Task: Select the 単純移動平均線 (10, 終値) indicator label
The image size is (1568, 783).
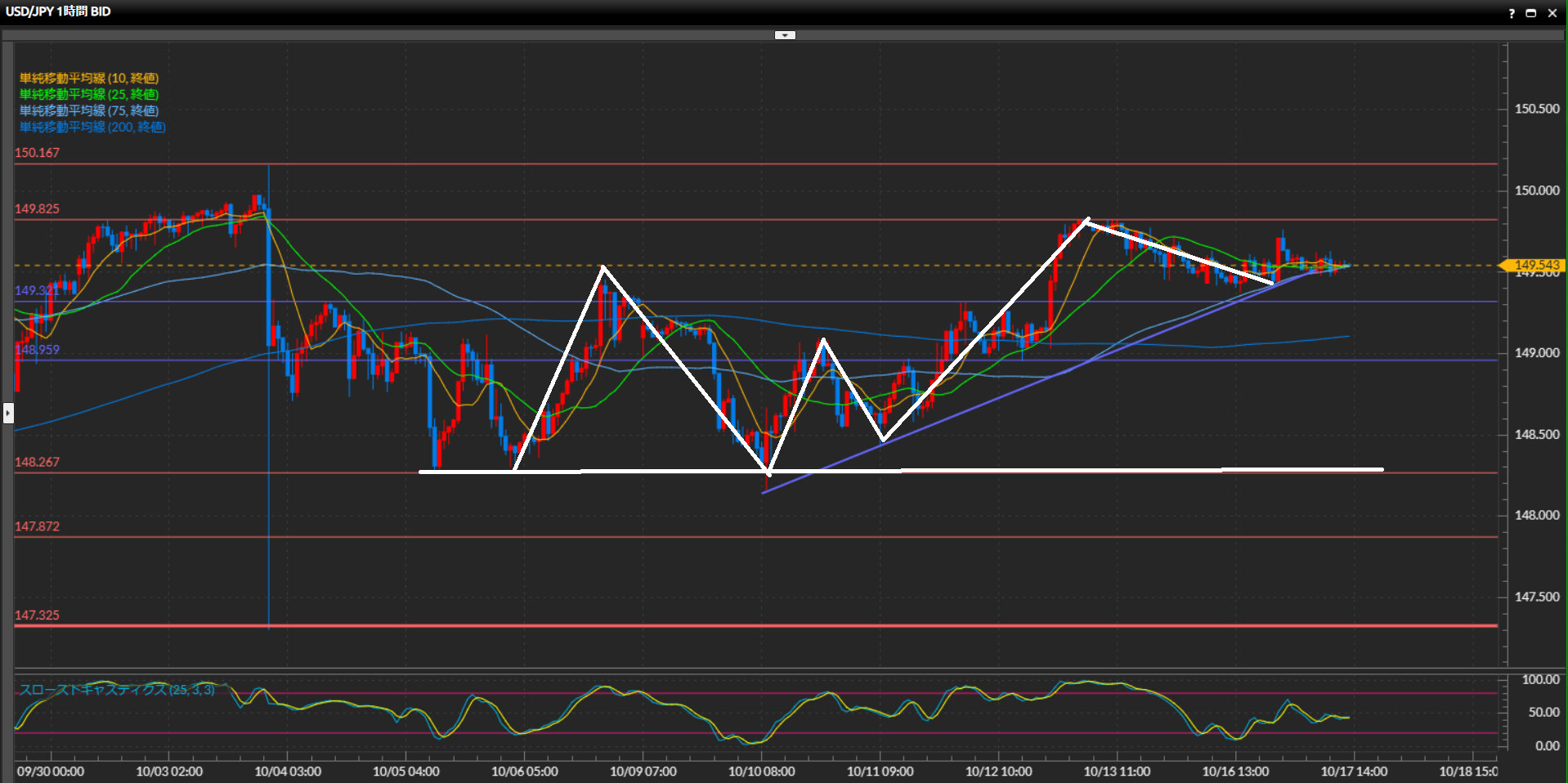Action: (89, 78)
